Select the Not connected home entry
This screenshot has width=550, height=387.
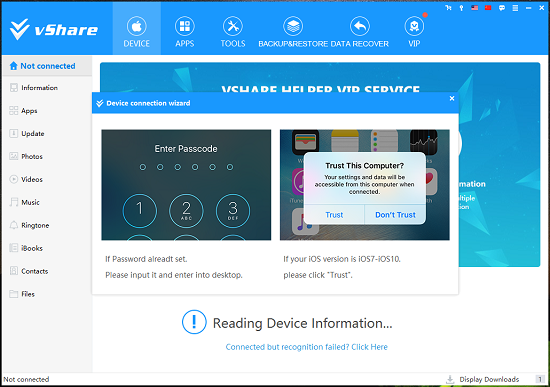coord(47,66)
